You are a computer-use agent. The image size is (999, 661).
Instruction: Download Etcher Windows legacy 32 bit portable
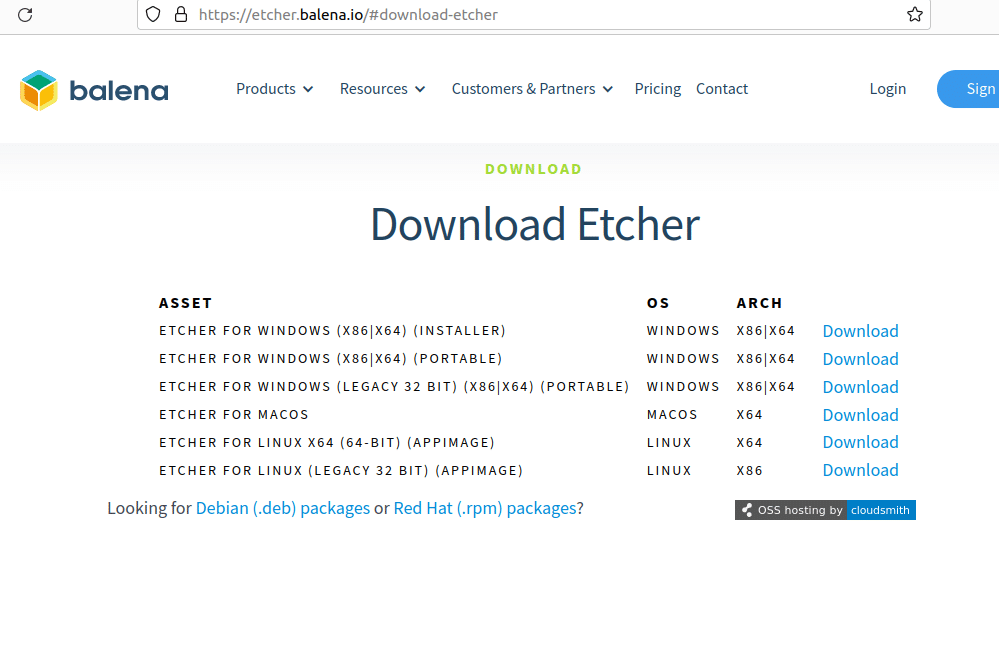click(x=860, y=387)
